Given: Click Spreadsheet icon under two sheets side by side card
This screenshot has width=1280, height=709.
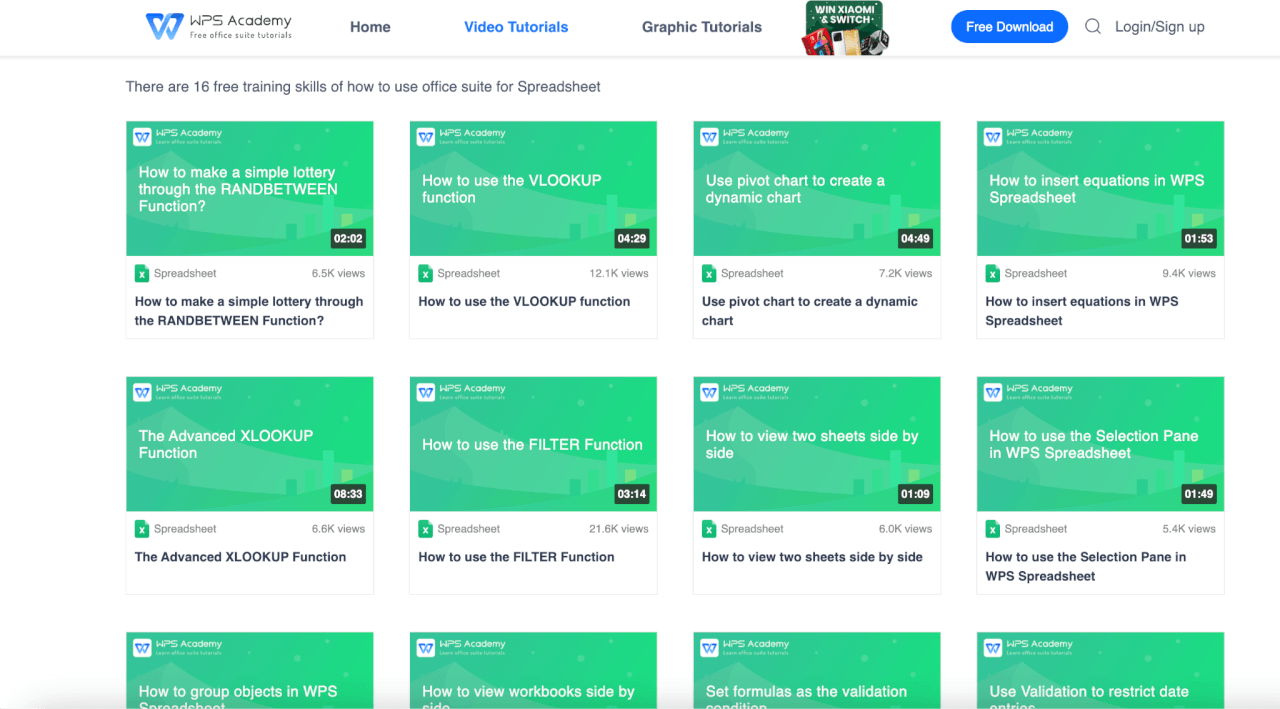Looking at the screenshot, I should 709,529.
